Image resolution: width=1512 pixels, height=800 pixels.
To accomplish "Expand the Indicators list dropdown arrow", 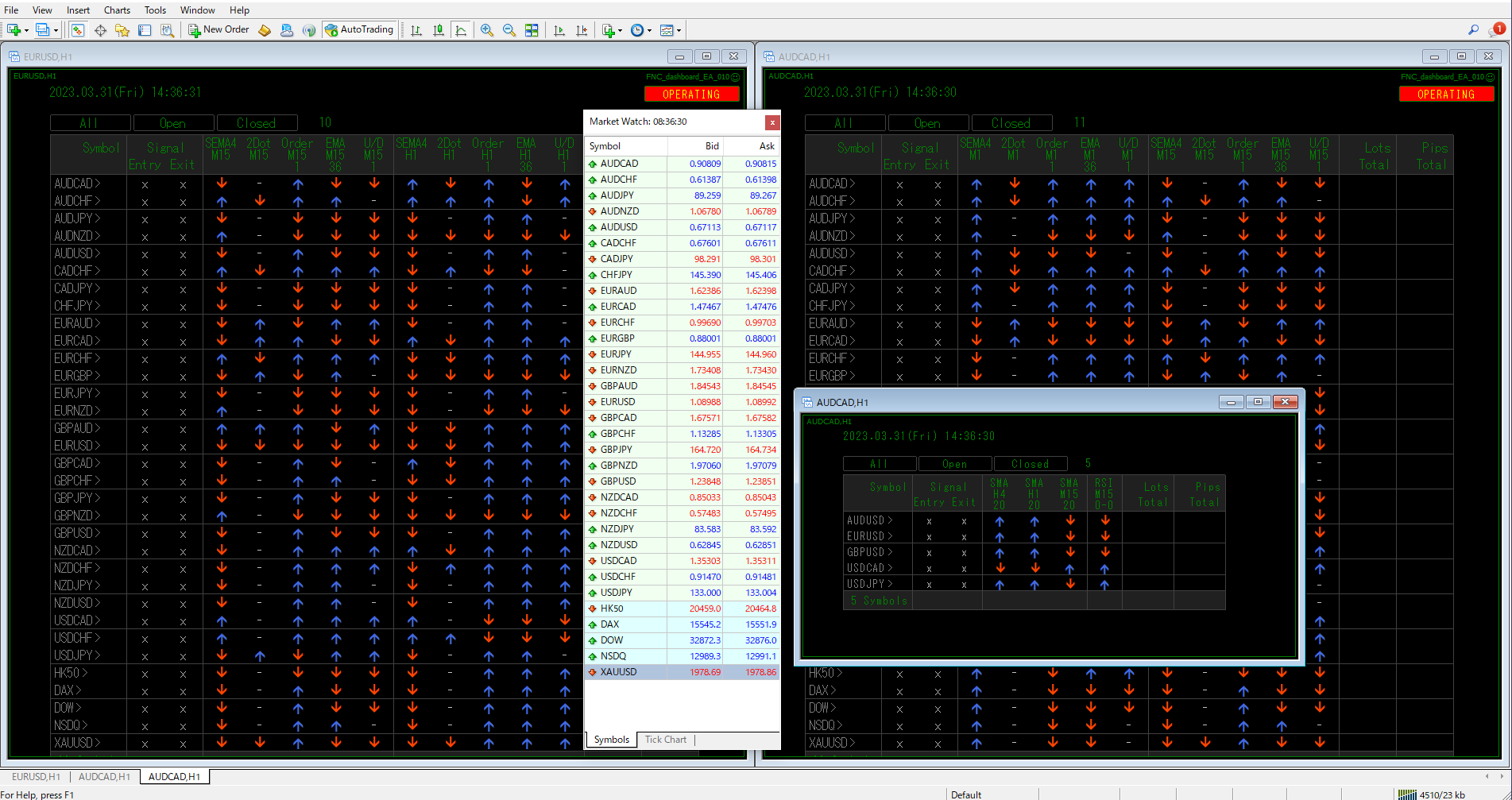I will pos(620,31).
